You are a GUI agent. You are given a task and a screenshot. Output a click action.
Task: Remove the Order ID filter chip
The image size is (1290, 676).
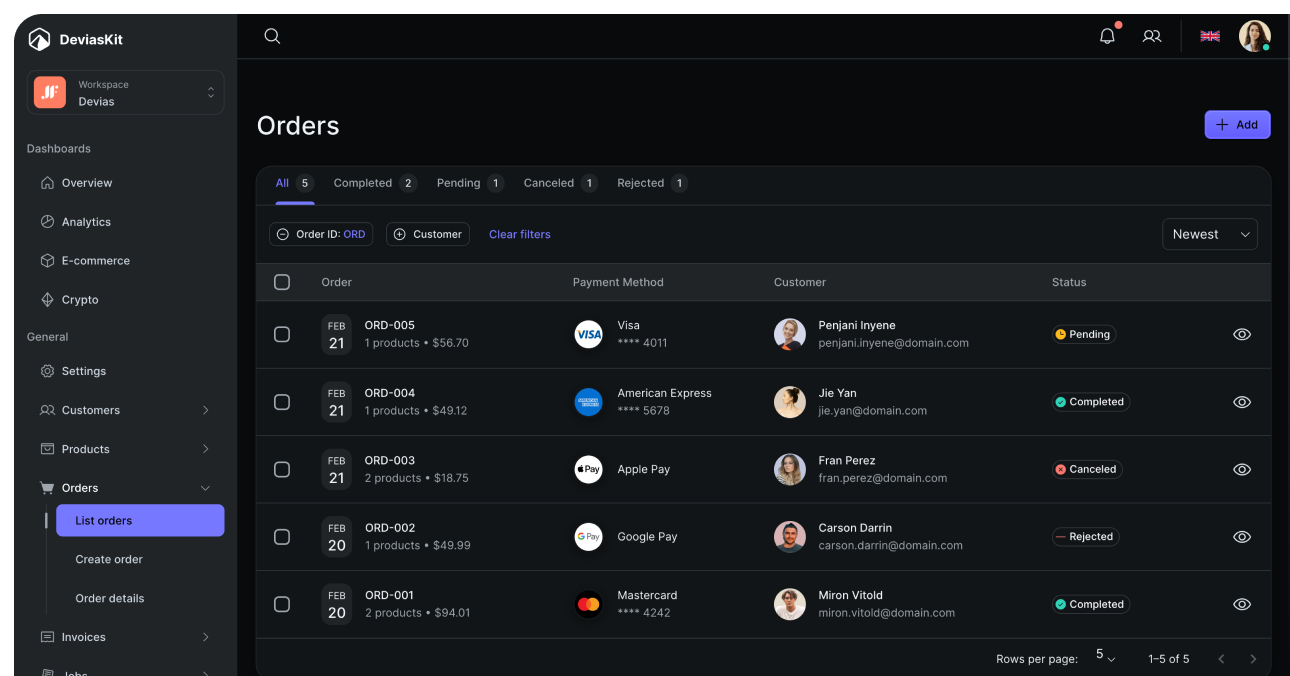click(x=283, y=234)
